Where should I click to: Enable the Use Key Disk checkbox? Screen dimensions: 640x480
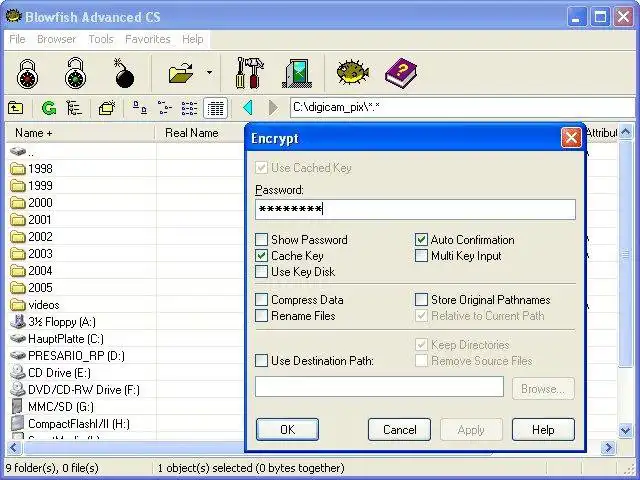(x=261, y=271)
